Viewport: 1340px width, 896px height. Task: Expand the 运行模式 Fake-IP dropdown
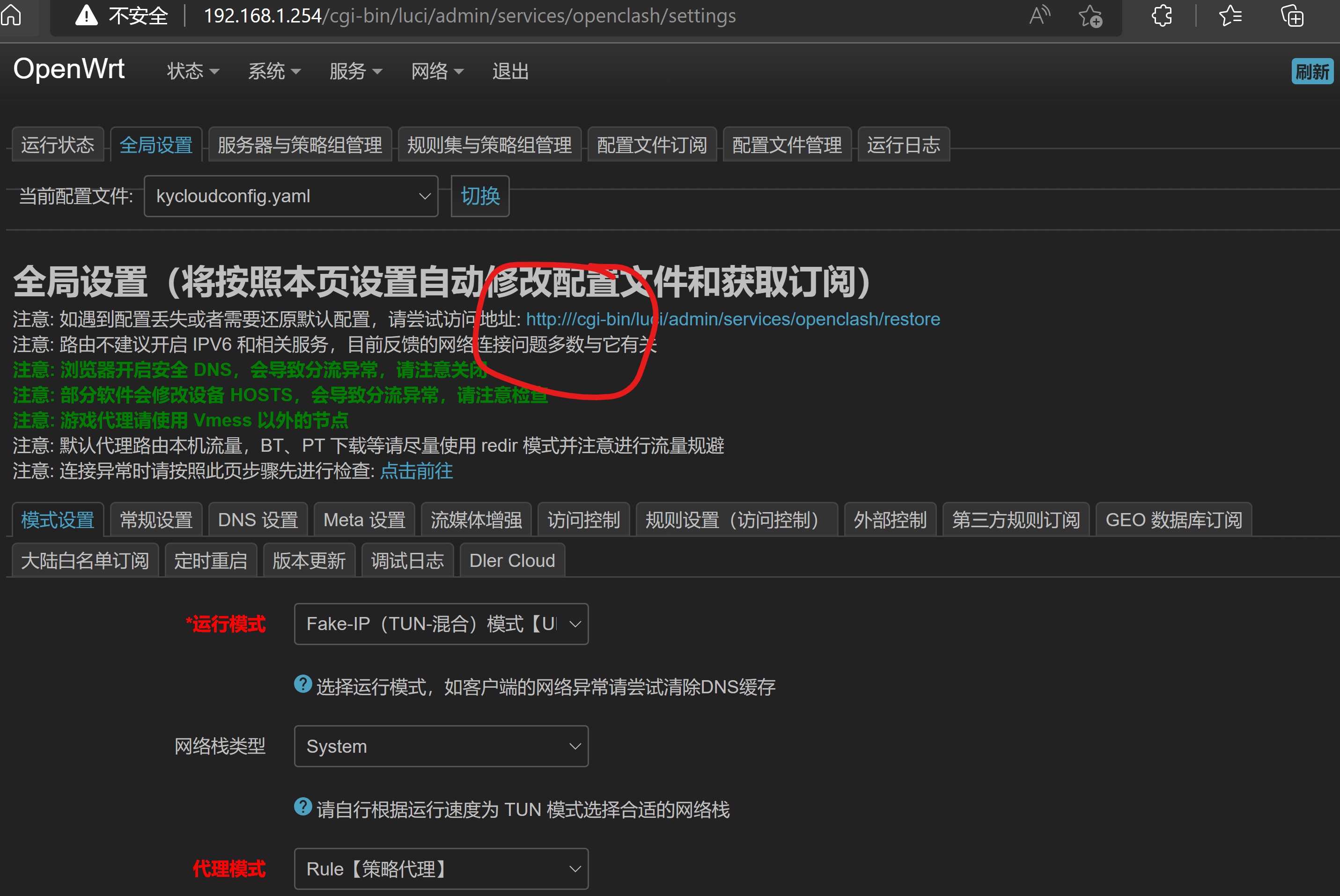coord(441,624)
